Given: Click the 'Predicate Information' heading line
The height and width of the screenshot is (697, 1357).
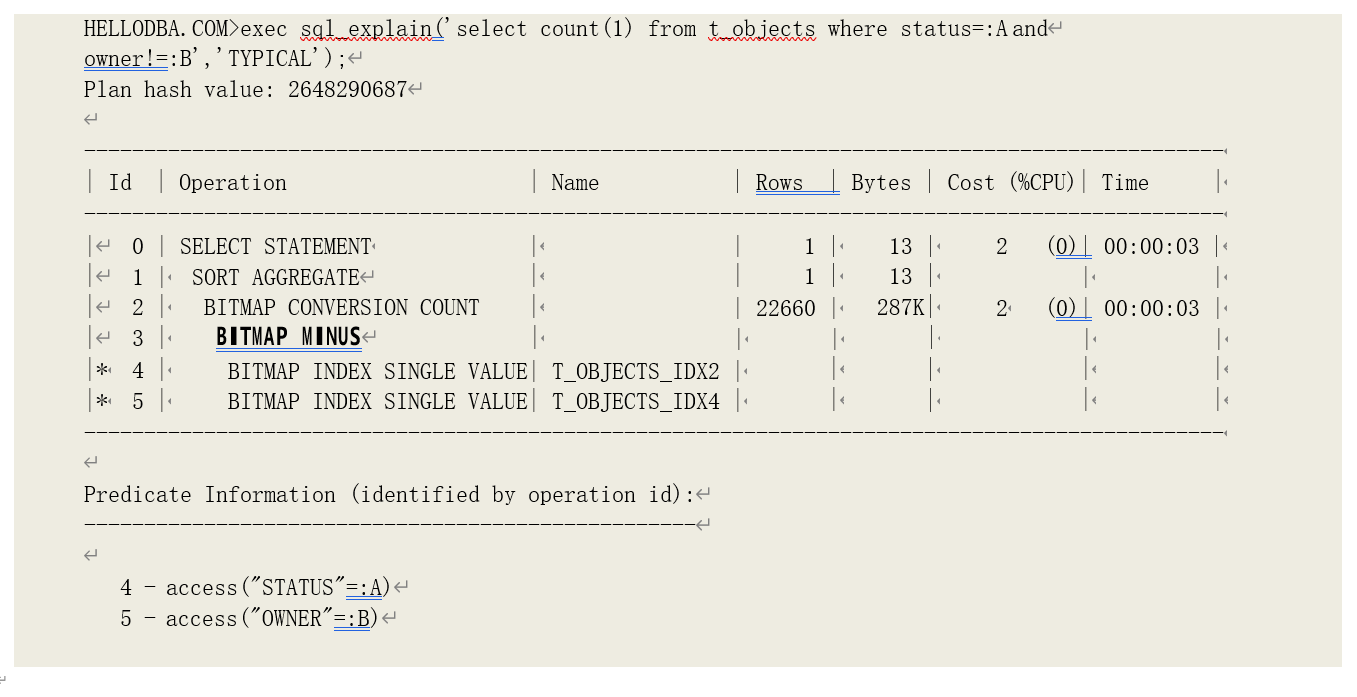Looking at the screenshot, I should point(389,494).
